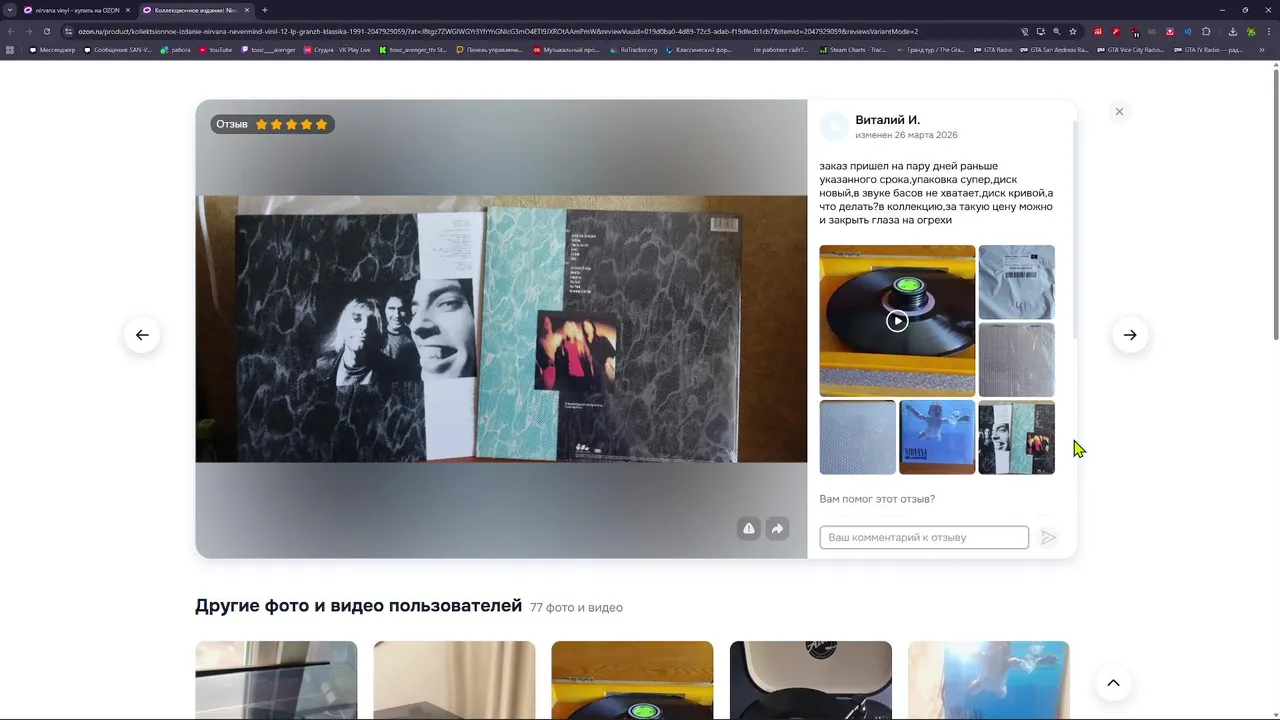The width and height of the screenshot is (1280, 720).
Task: Play the turntable video in the review
Action: pyautogui.click(x=897, y=321)
